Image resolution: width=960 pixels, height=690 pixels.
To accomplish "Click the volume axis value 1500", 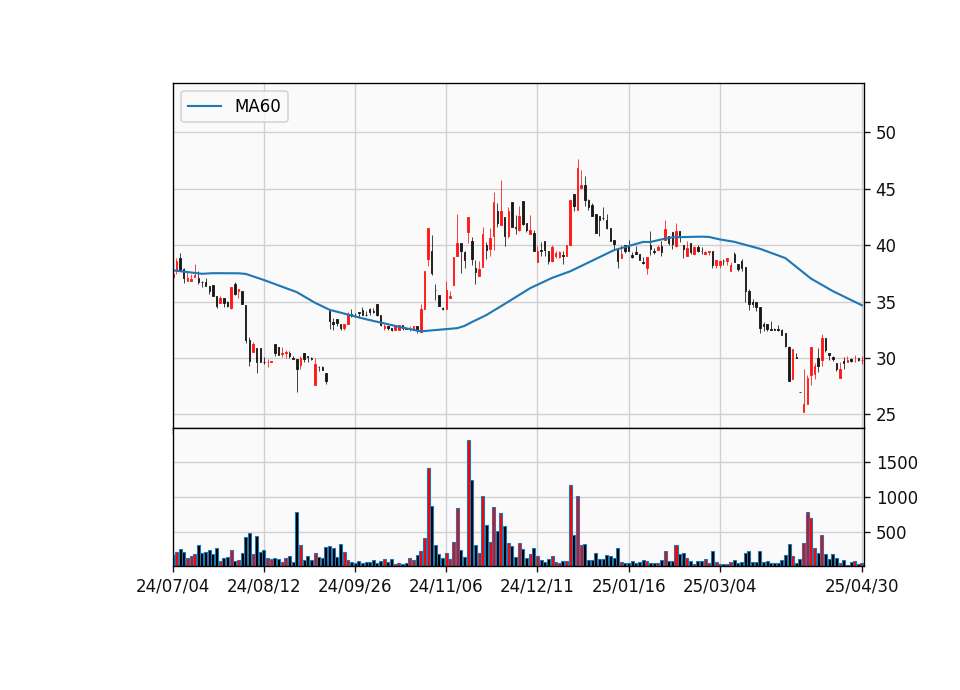I will pos(897,463).
